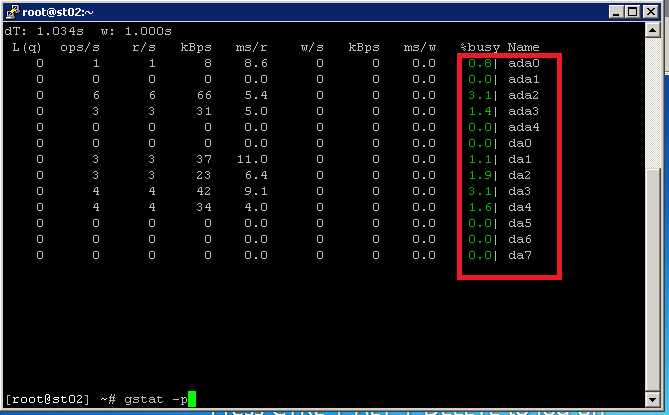The width and height of the screenshot is (669, 415).
Task: Click the 34 kBps value for da4
Action: click(x=204, y=207)
